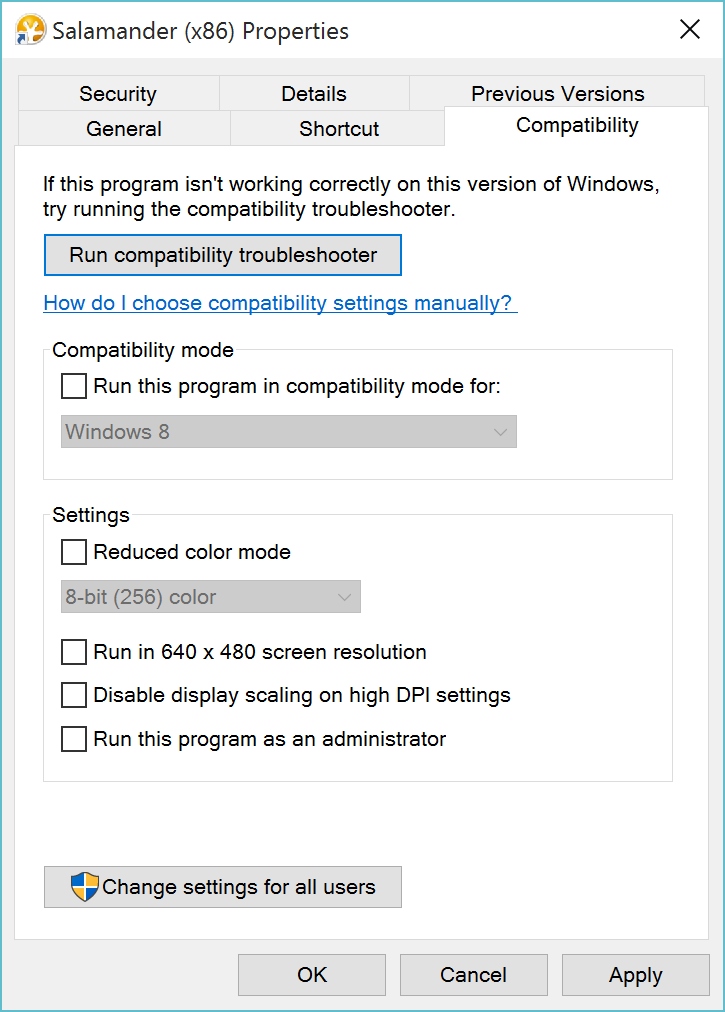
Task: Open the Windows 8 compatibility dropdown
Action: pyautogui.click(x=289, y=432)
